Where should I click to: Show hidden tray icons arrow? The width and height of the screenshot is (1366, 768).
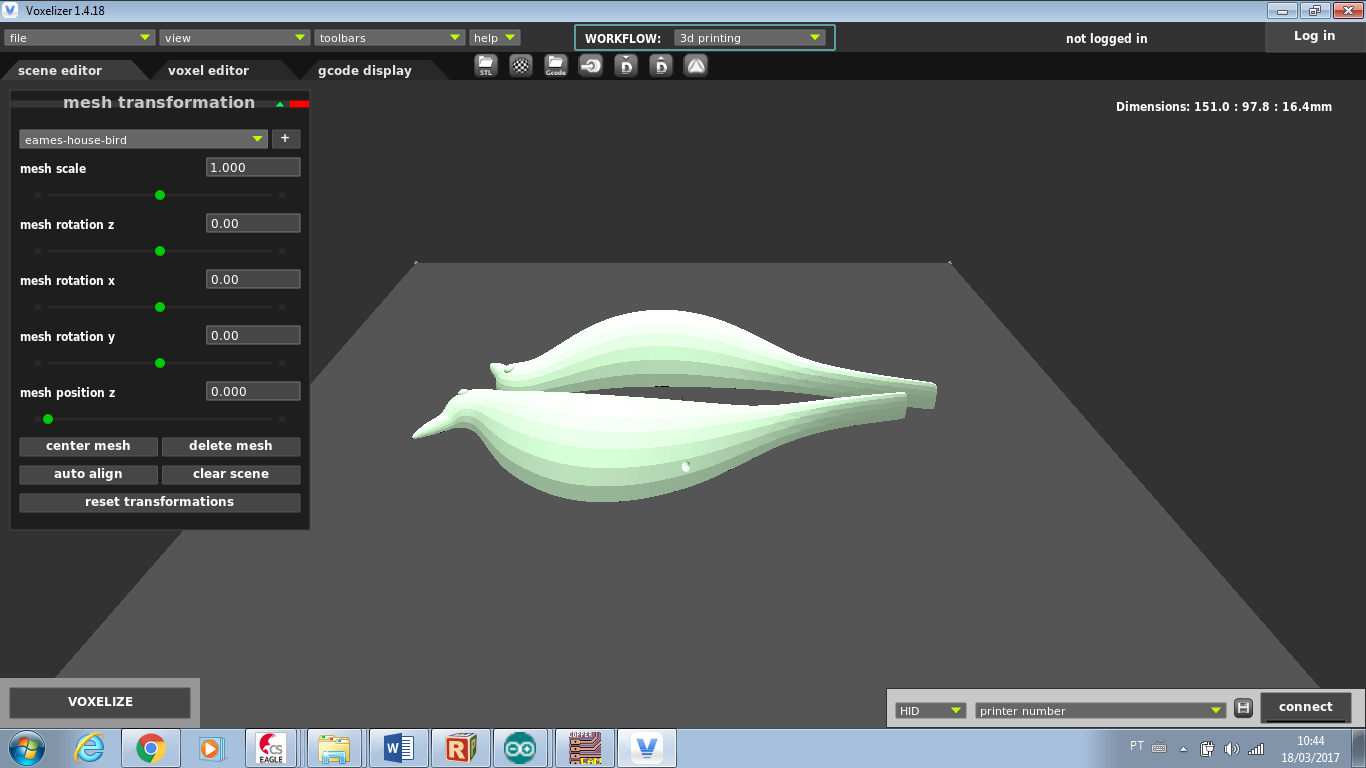click(1184, 748)
